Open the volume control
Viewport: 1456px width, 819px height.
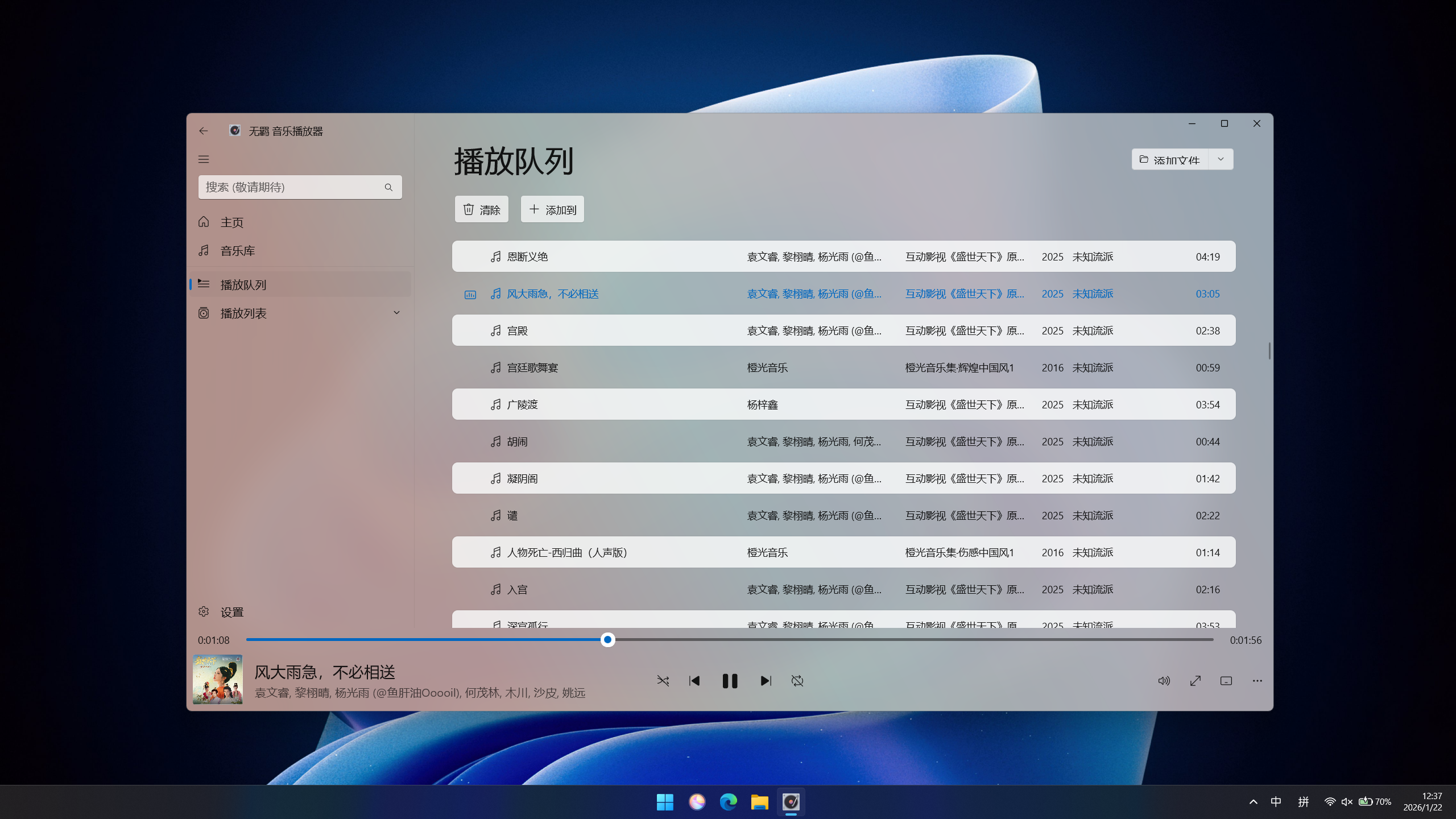coord(1164,681)
